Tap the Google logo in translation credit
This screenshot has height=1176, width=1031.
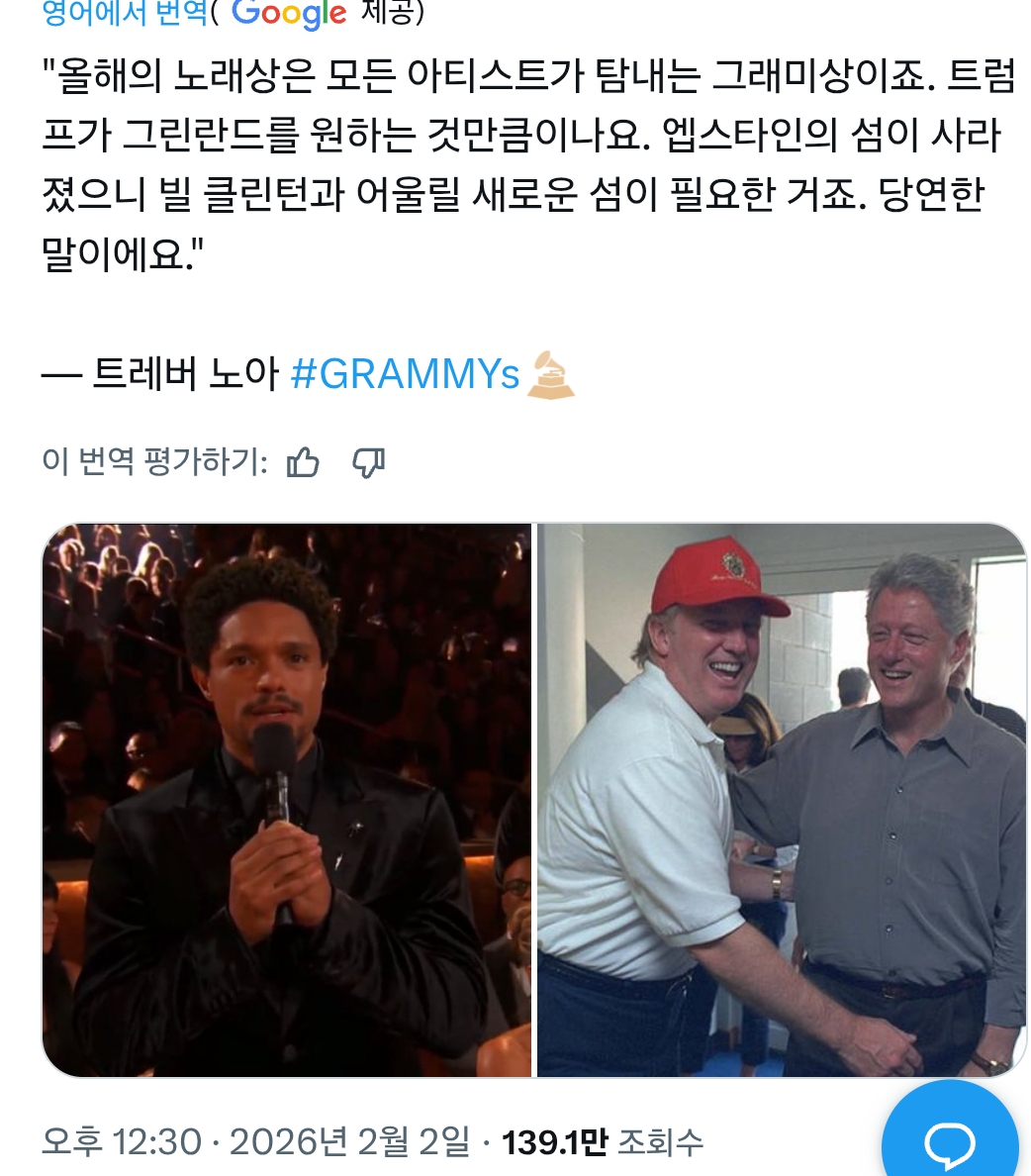pos(289,14)
